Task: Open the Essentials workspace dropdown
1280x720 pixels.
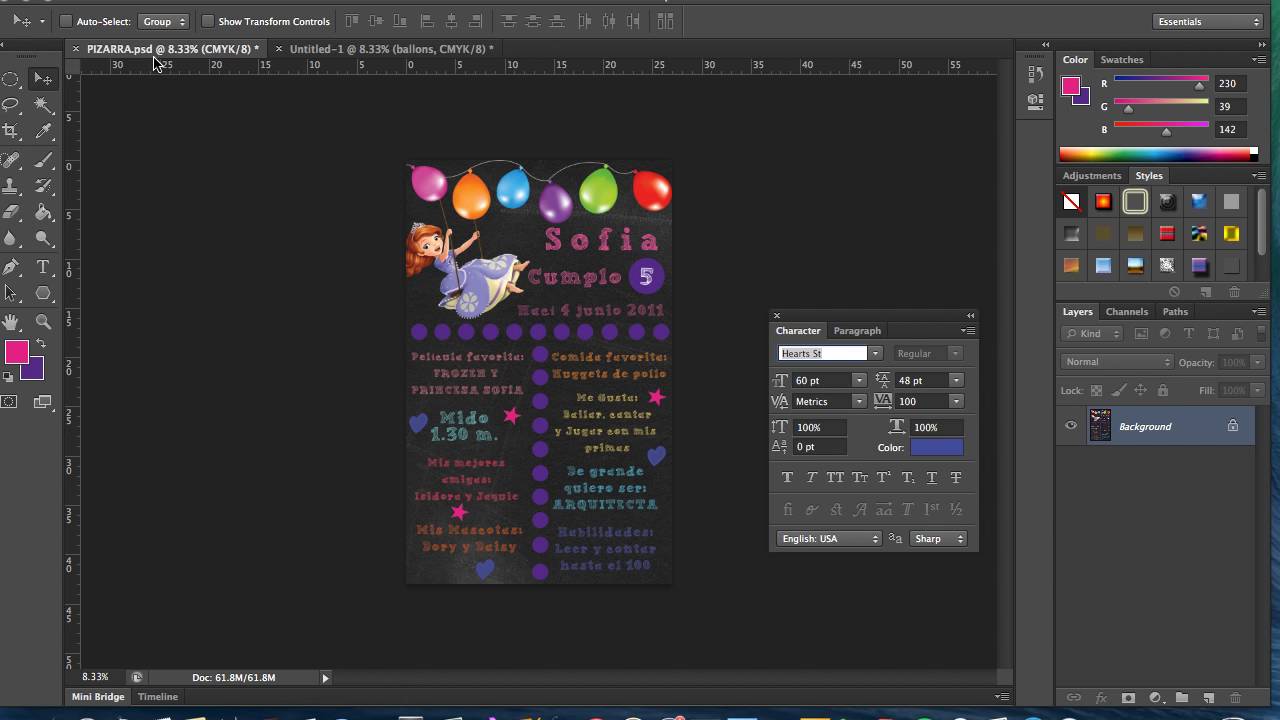Action: click(1208, 21)
